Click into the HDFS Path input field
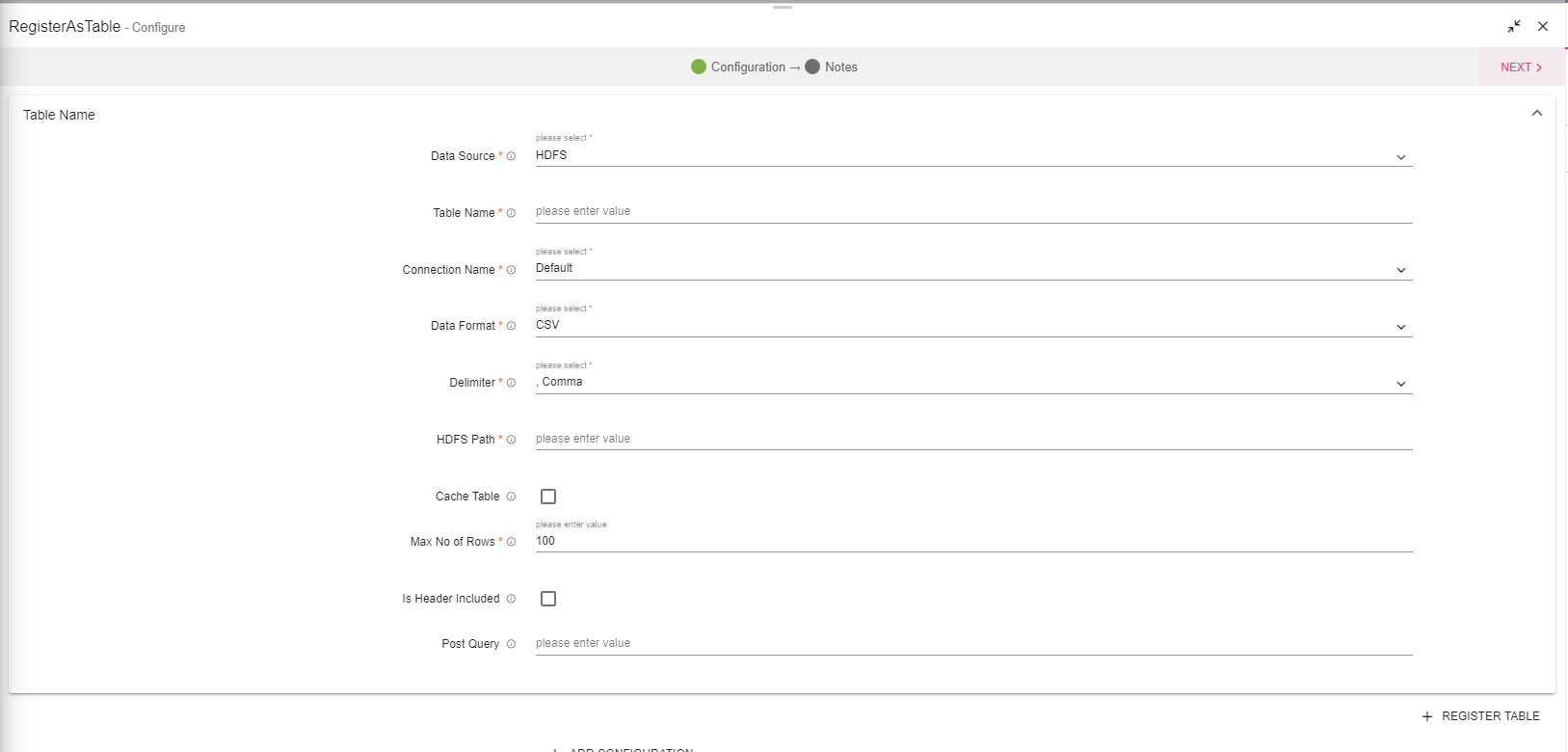1568x752 pixels. (x=973, y=439)
